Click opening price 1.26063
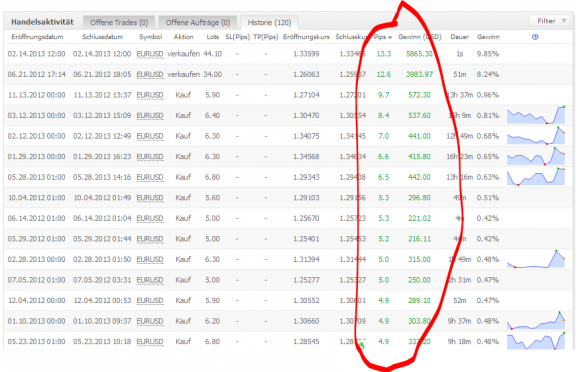Image resolution: width=580 pixels, height=372 pixels. click(x=306, y=74)
